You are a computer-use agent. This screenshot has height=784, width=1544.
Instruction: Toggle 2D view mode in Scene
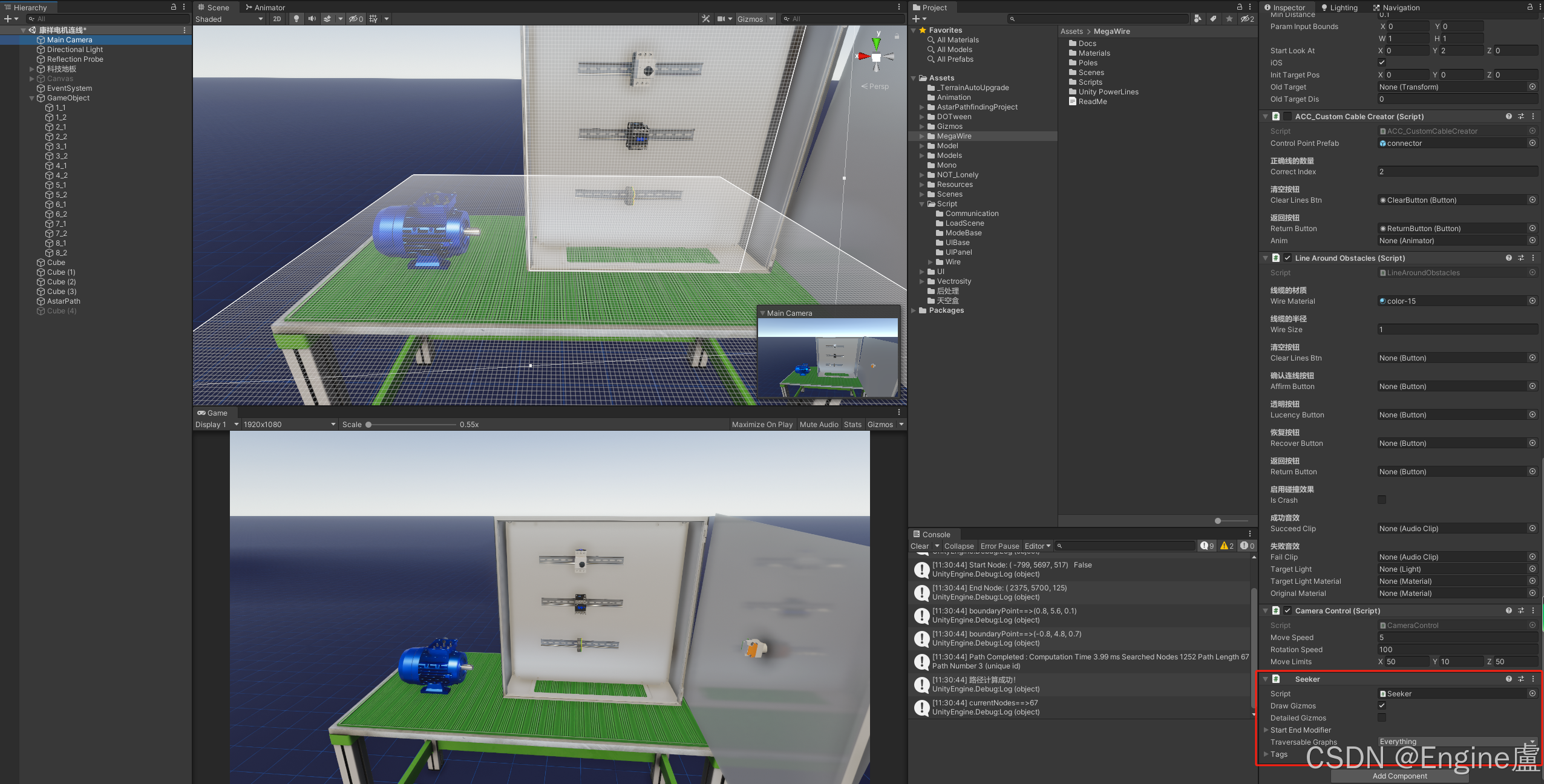(277, 19)
